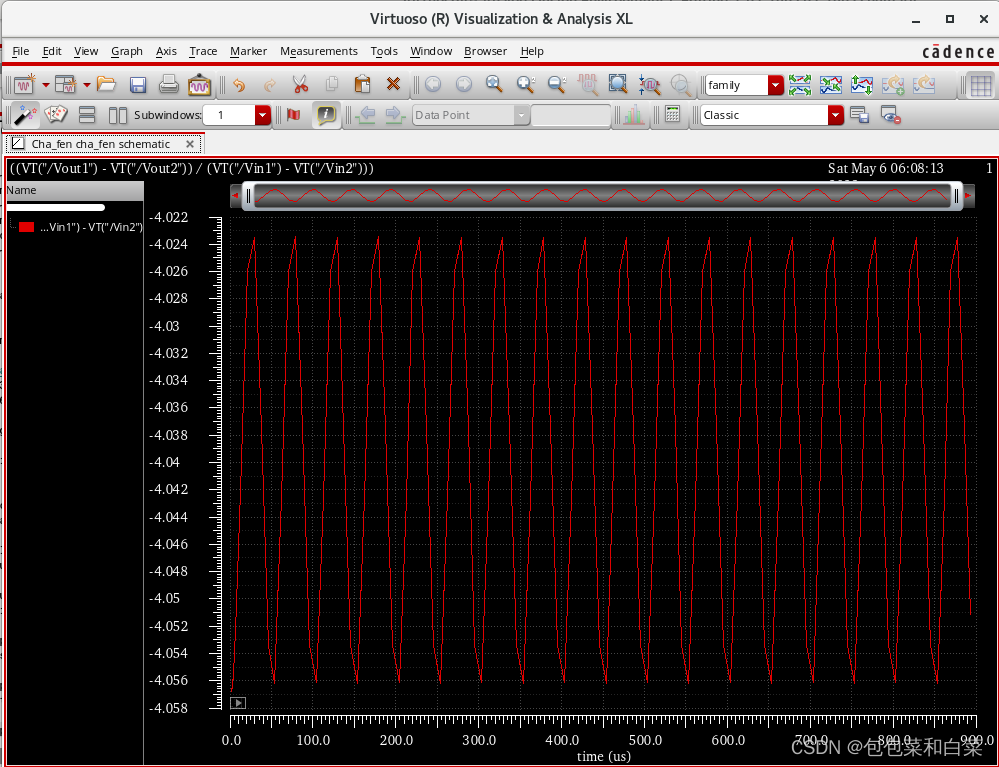The height and width of the screenshot is (767, 999).
Task: Click the reload with plus icon
Action: tap(893, 84)
